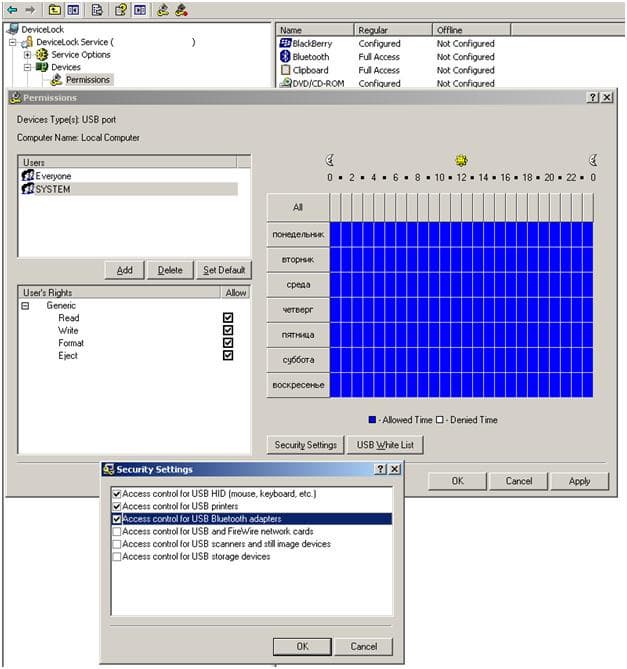Click Cancel in Security Settings dialog
Viewport: 627px width, 669px height.
coord(363,646)
